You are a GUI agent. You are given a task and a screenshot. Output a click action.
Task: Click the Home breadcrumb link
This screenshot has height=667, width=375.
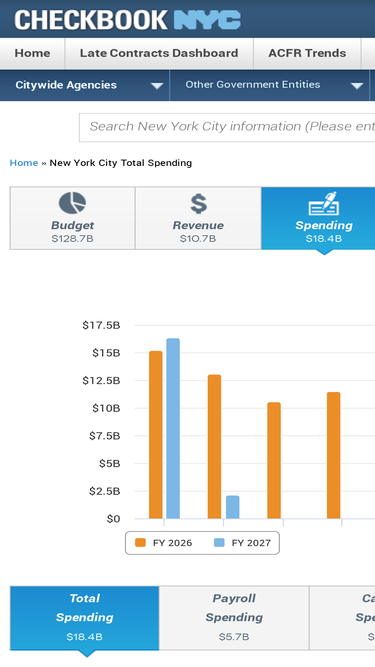(x=24, y=163)
